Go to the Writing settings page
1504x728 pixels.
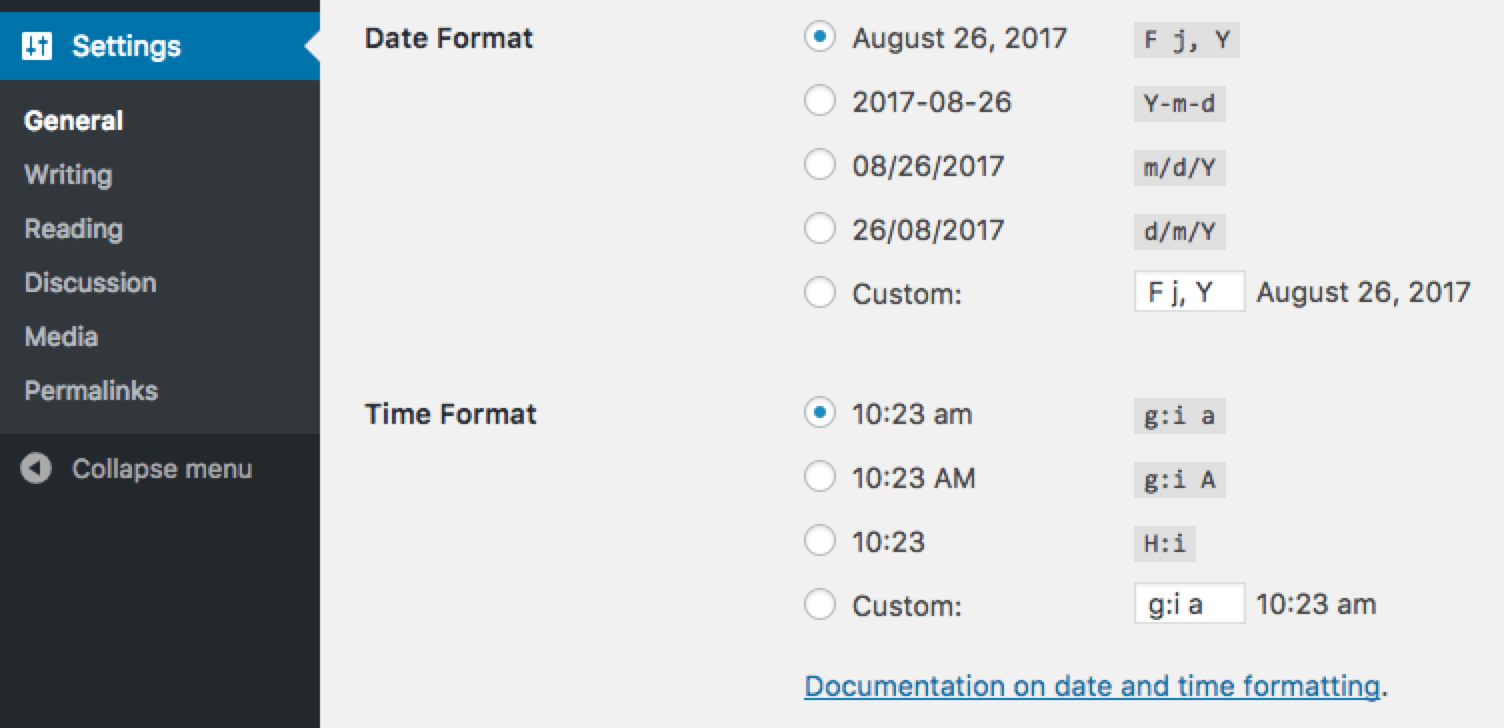click(x=68, y=175)
